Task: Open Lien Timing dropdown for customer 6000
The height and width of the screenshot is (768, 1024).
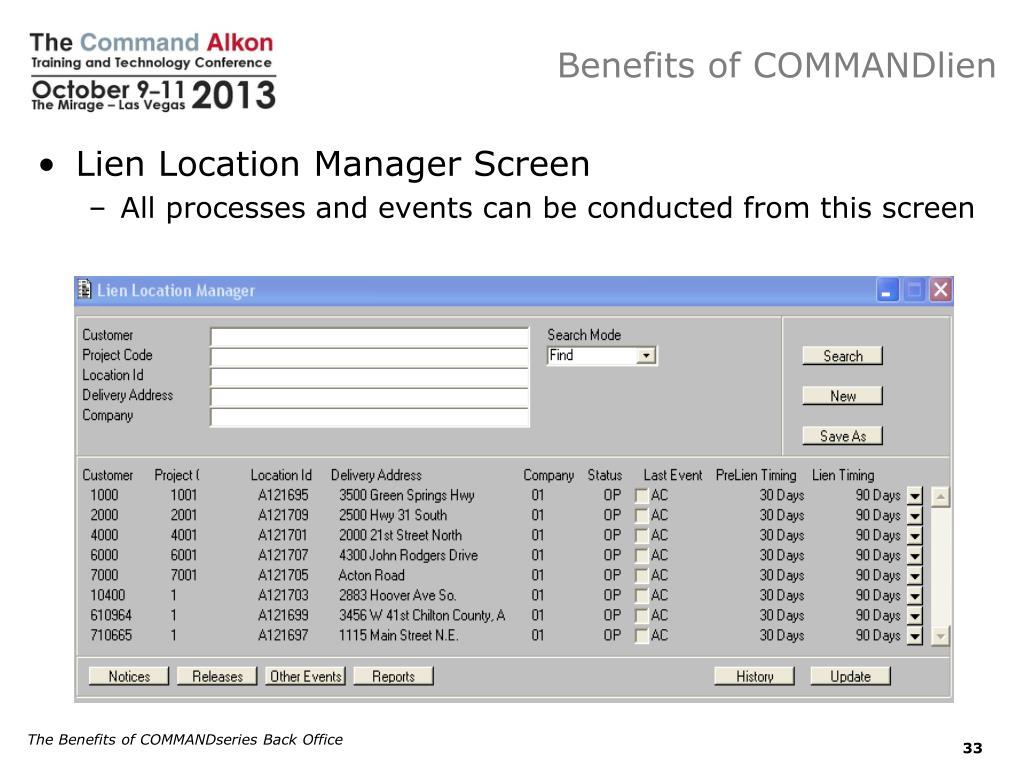Action: [915, 556]
